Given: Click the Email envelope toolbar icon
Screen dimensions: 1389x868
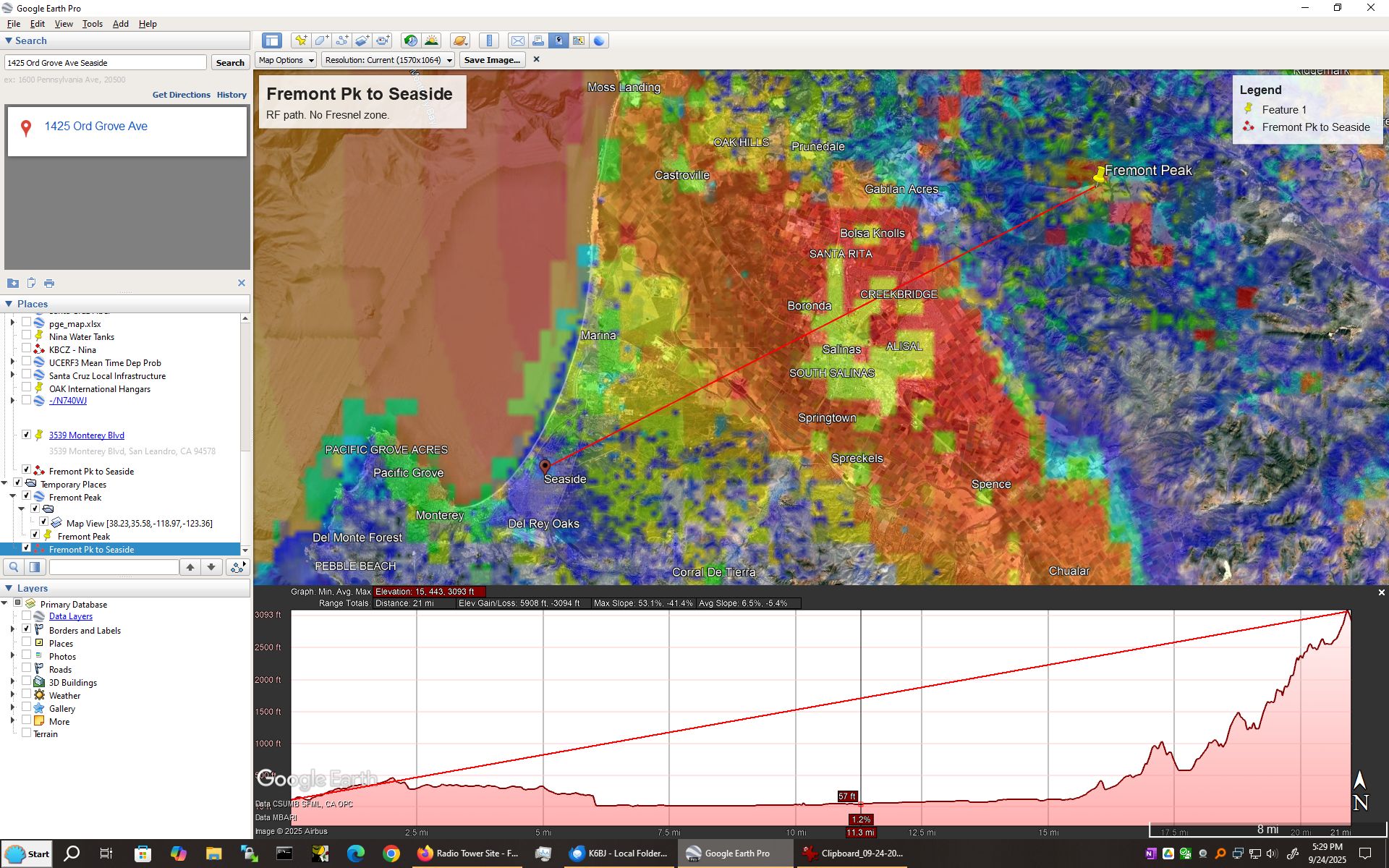Looking at the screenshot, I should coord(517,41).
